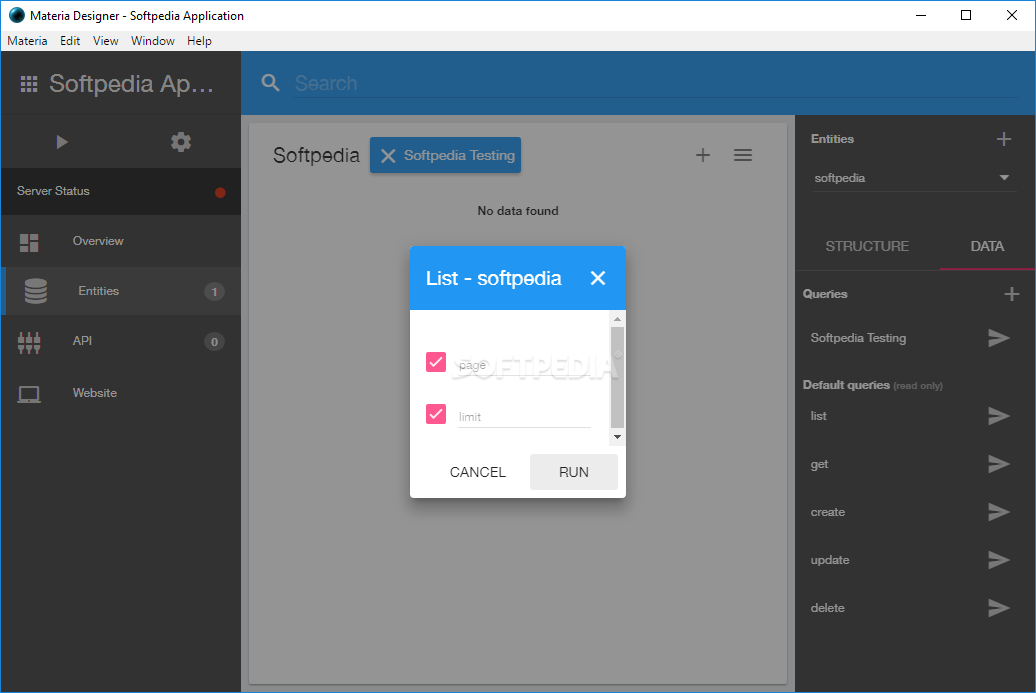Run the update default query send icon

click(998, 560)
